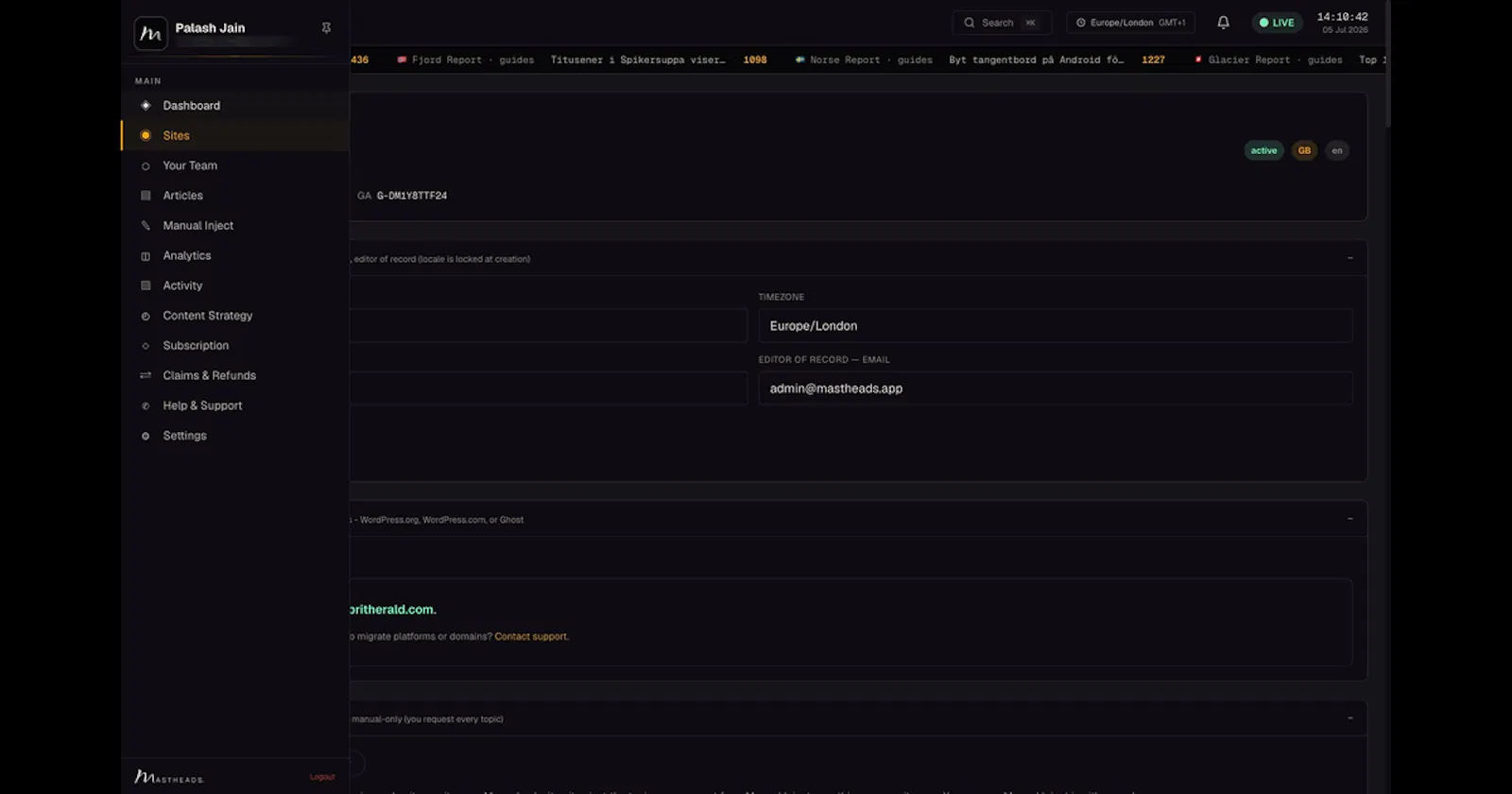Click the Your Team circle icon

[x=146, y=166]
